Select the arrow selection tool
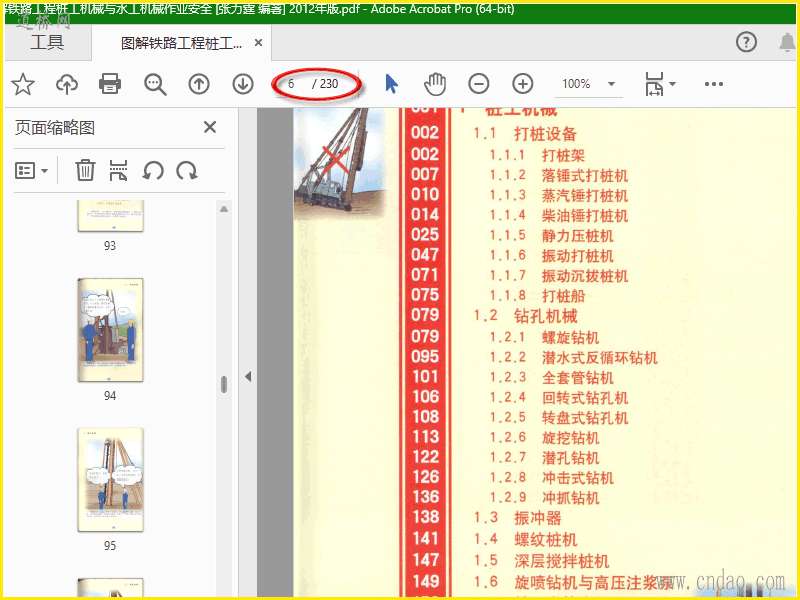Screen dimensions: 800x600 [391, 84]
